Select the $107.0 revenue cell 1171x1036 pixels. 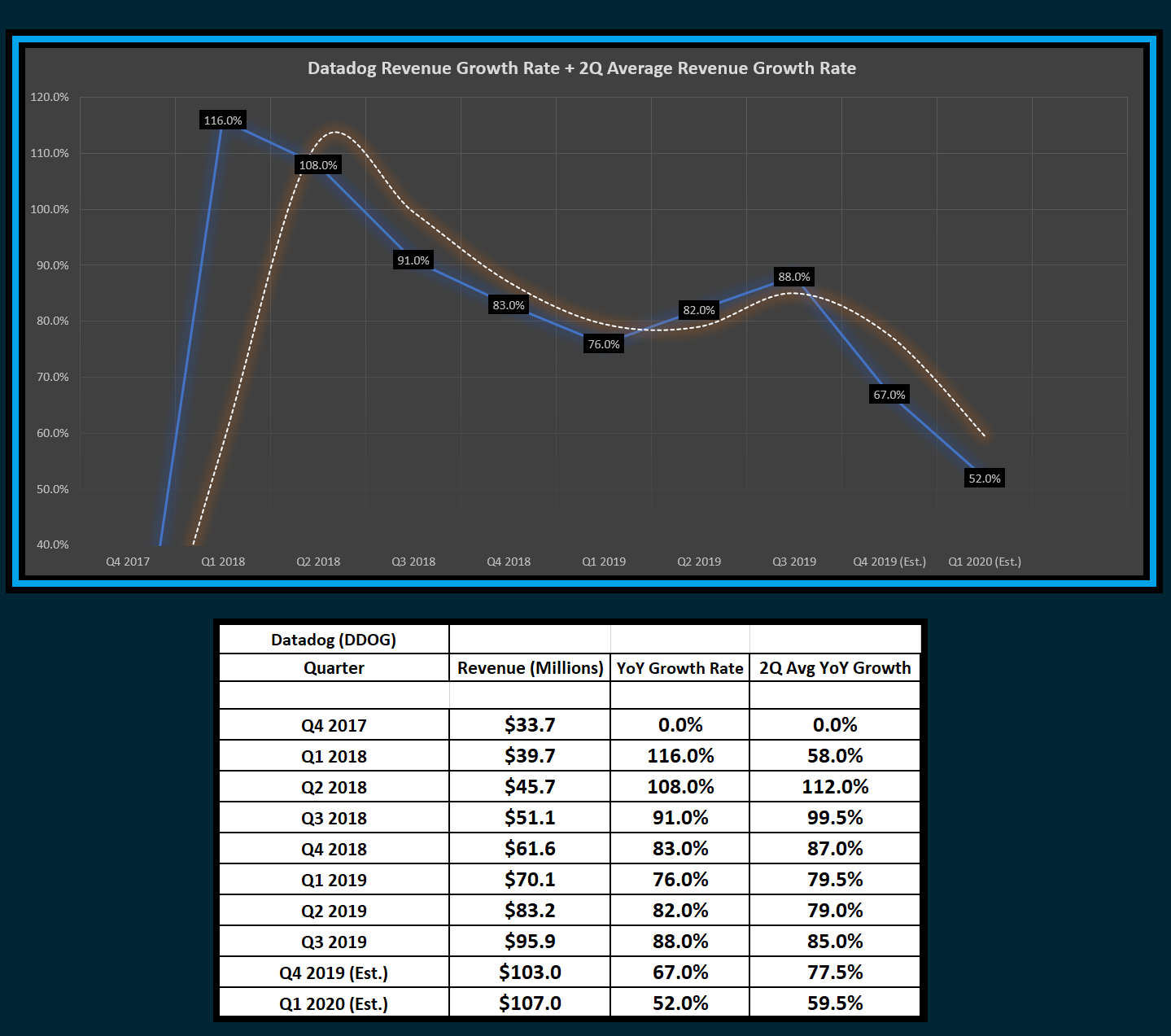coord(530,1003)
